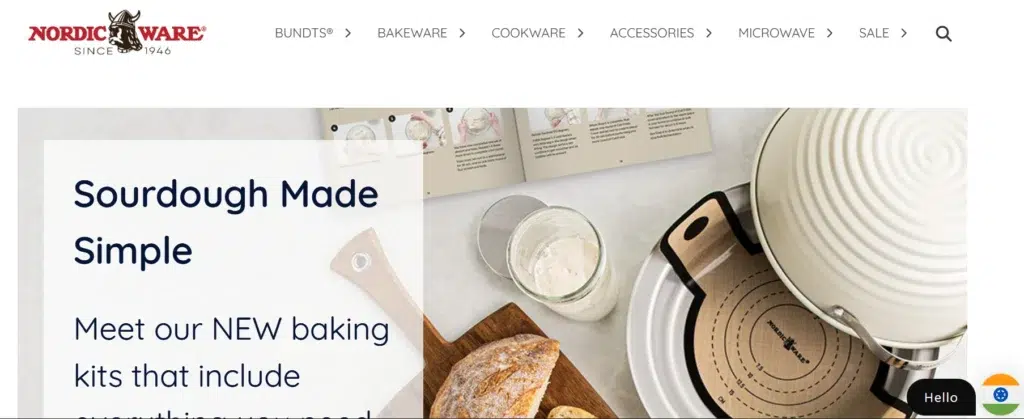
Task: Open the COOKWARE menu item
Action: pos(528,33)
